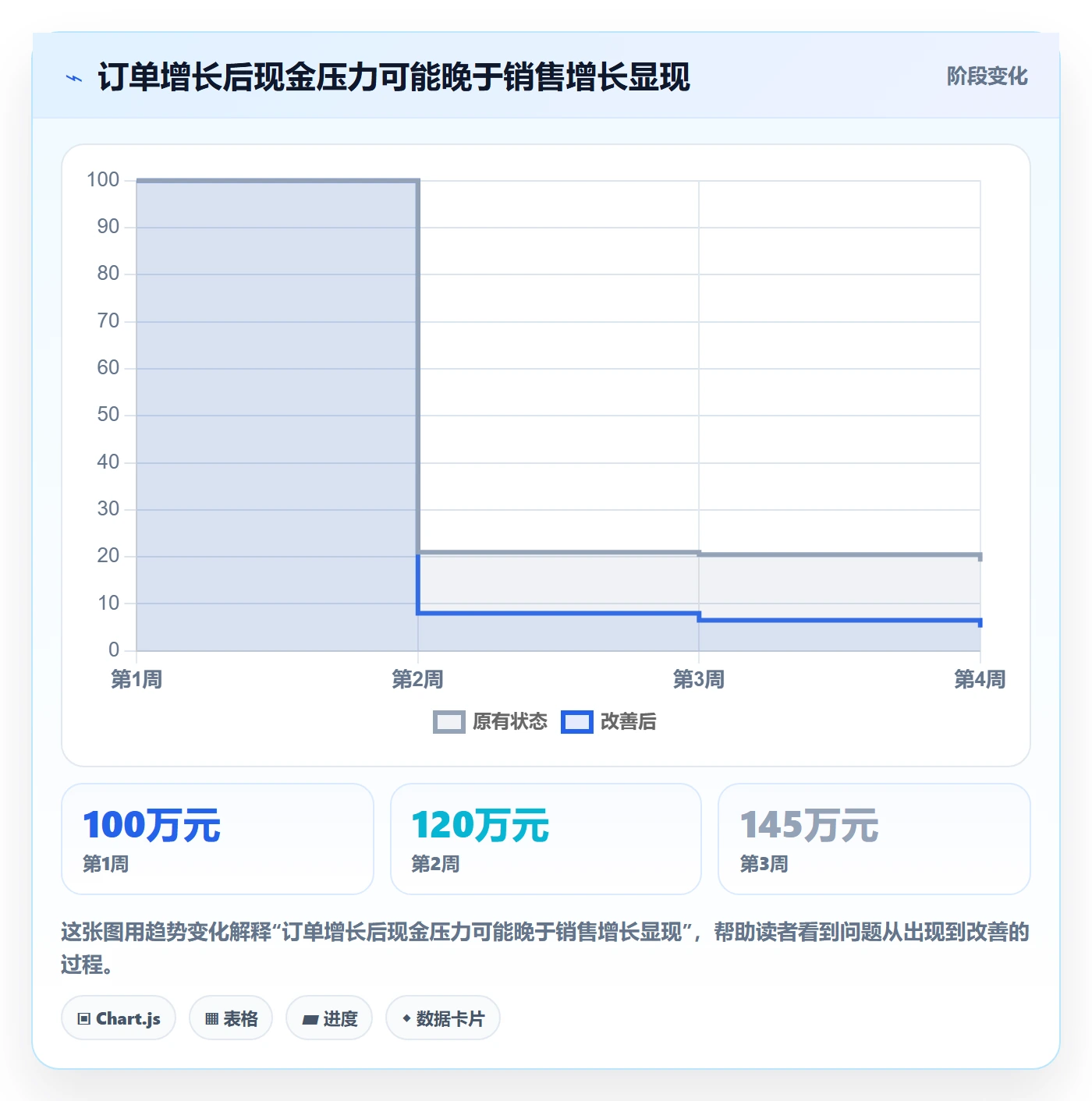
Task: Open the 120万元 第2周 data card
Action: (546, 839)
